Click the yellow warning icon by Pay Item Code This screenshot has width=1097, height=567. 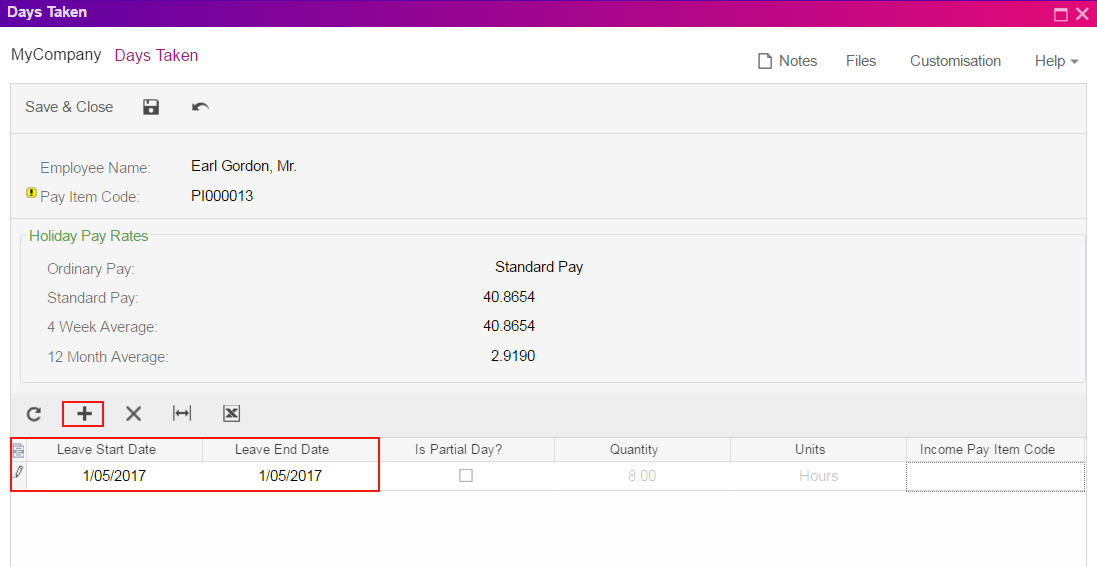31,192
